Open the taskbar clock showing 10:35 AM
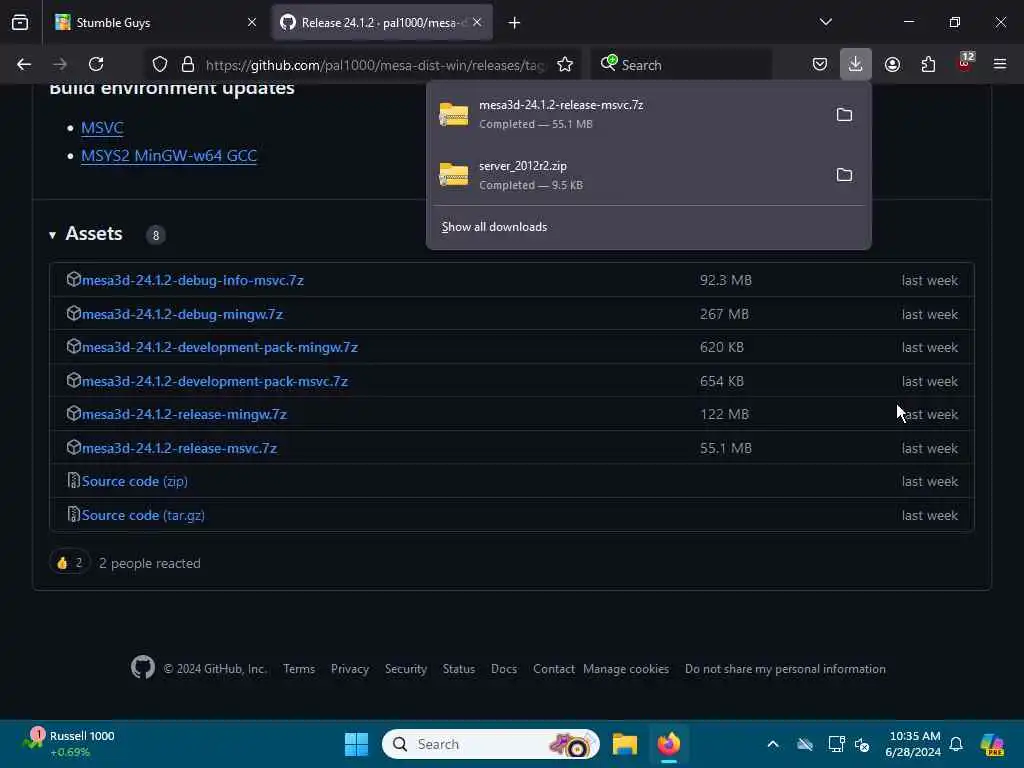 912,744
